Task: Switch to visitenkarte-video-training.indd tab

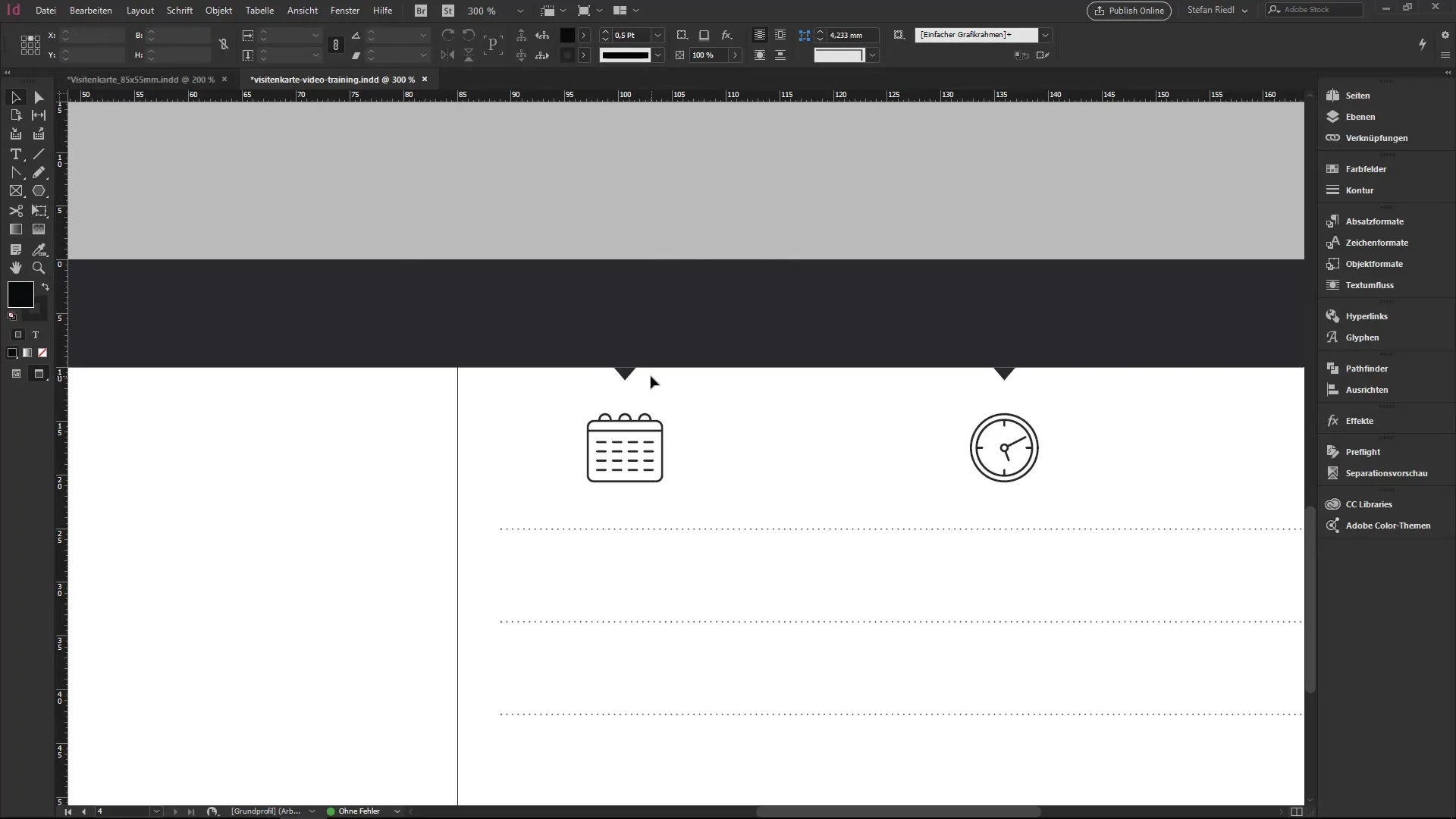Action: [x=332, y=79]
